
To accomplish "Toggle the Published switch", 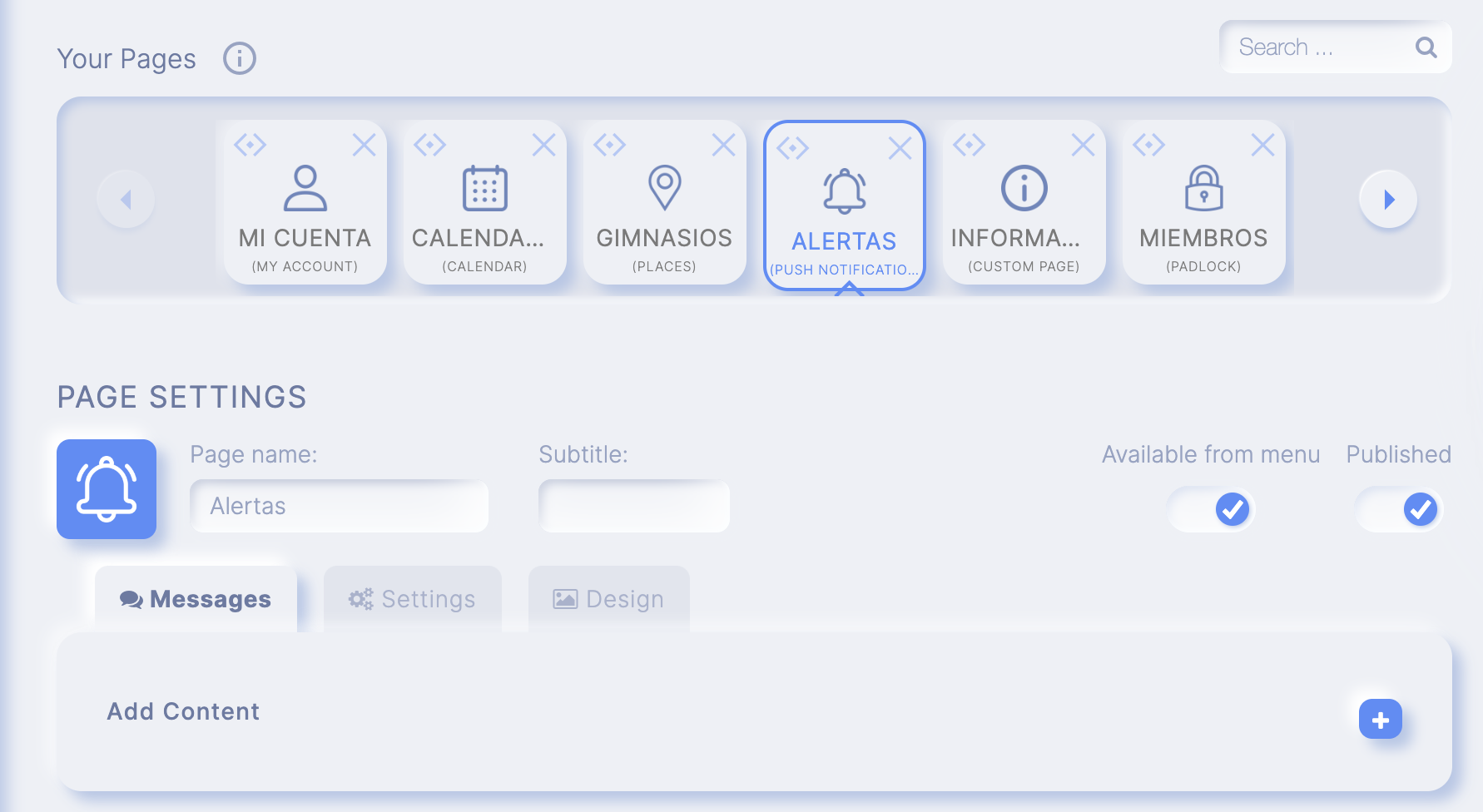I will 1399,509.
